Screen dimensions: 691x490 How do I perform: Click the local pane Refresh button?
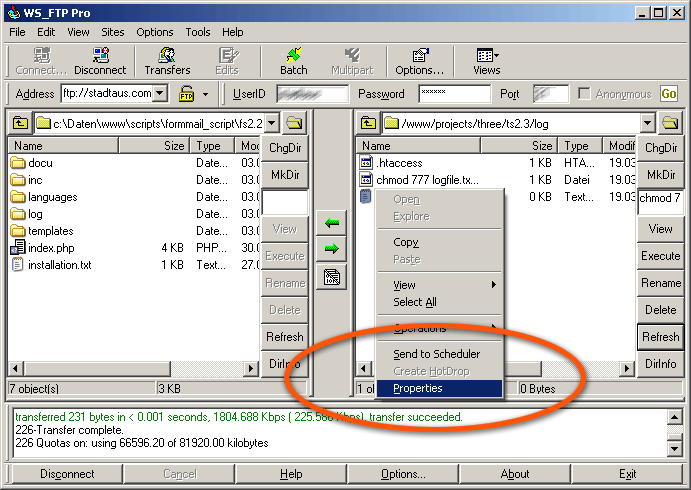pos(285,337)
